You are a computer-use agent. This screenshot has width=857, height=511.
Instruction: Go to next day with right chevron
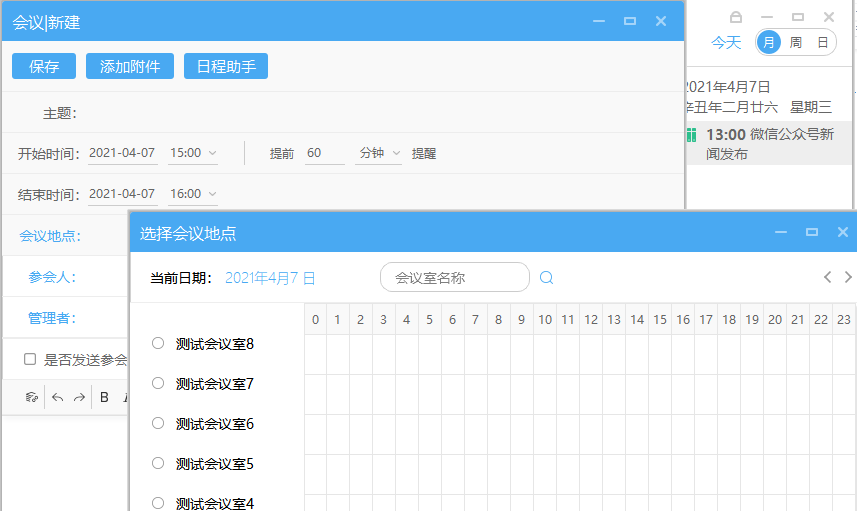pos(848,277)
